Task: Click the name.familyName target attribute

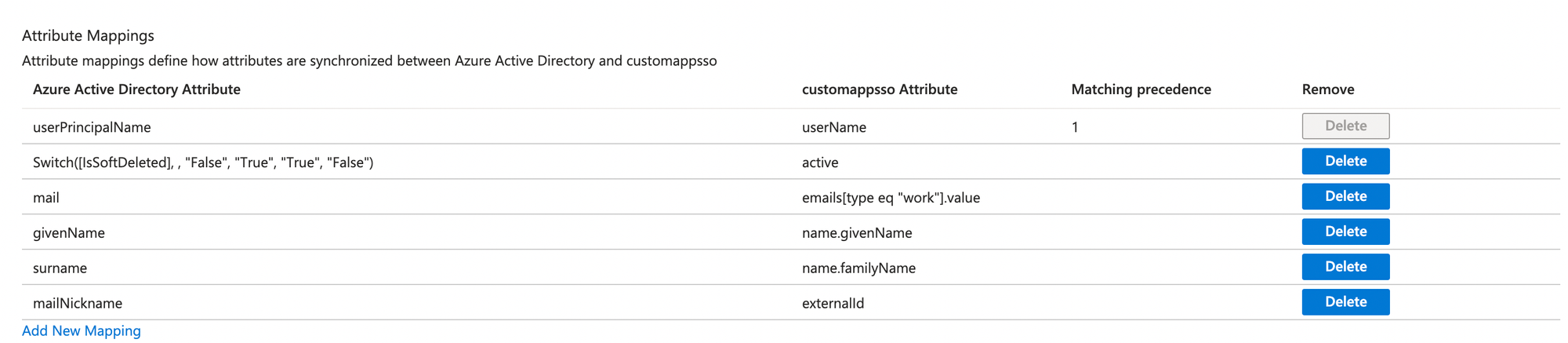Action: tap(858, 268)
